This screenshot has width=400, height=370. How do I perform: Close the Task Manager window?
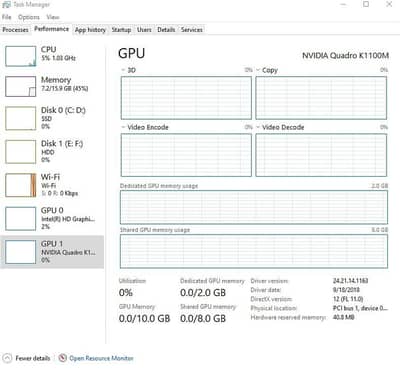click(x=389, y=4)
